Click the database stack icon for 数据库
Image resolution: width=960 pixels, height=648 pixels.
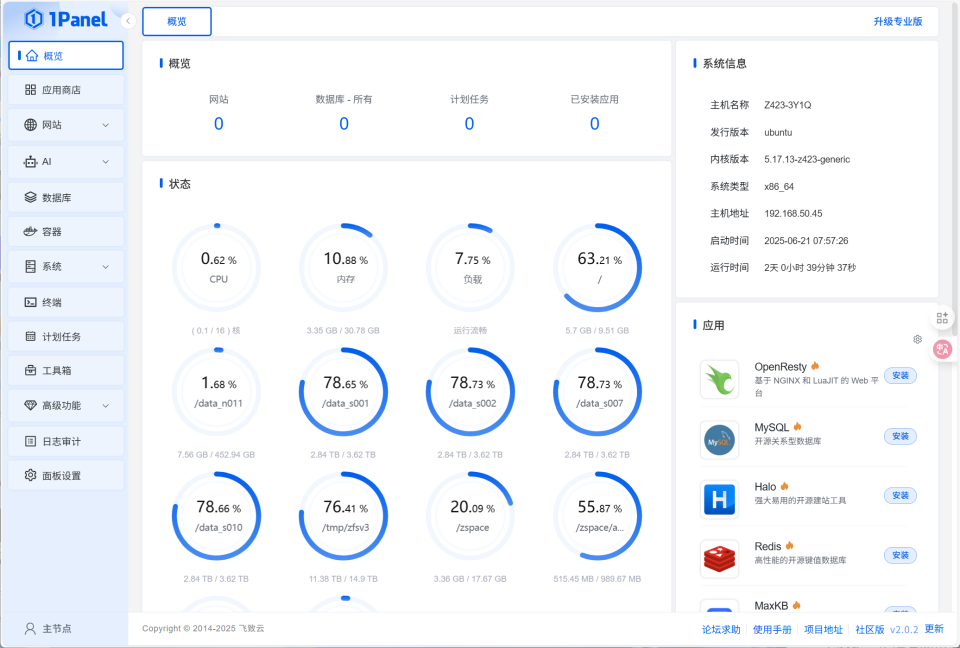point(31,197)
